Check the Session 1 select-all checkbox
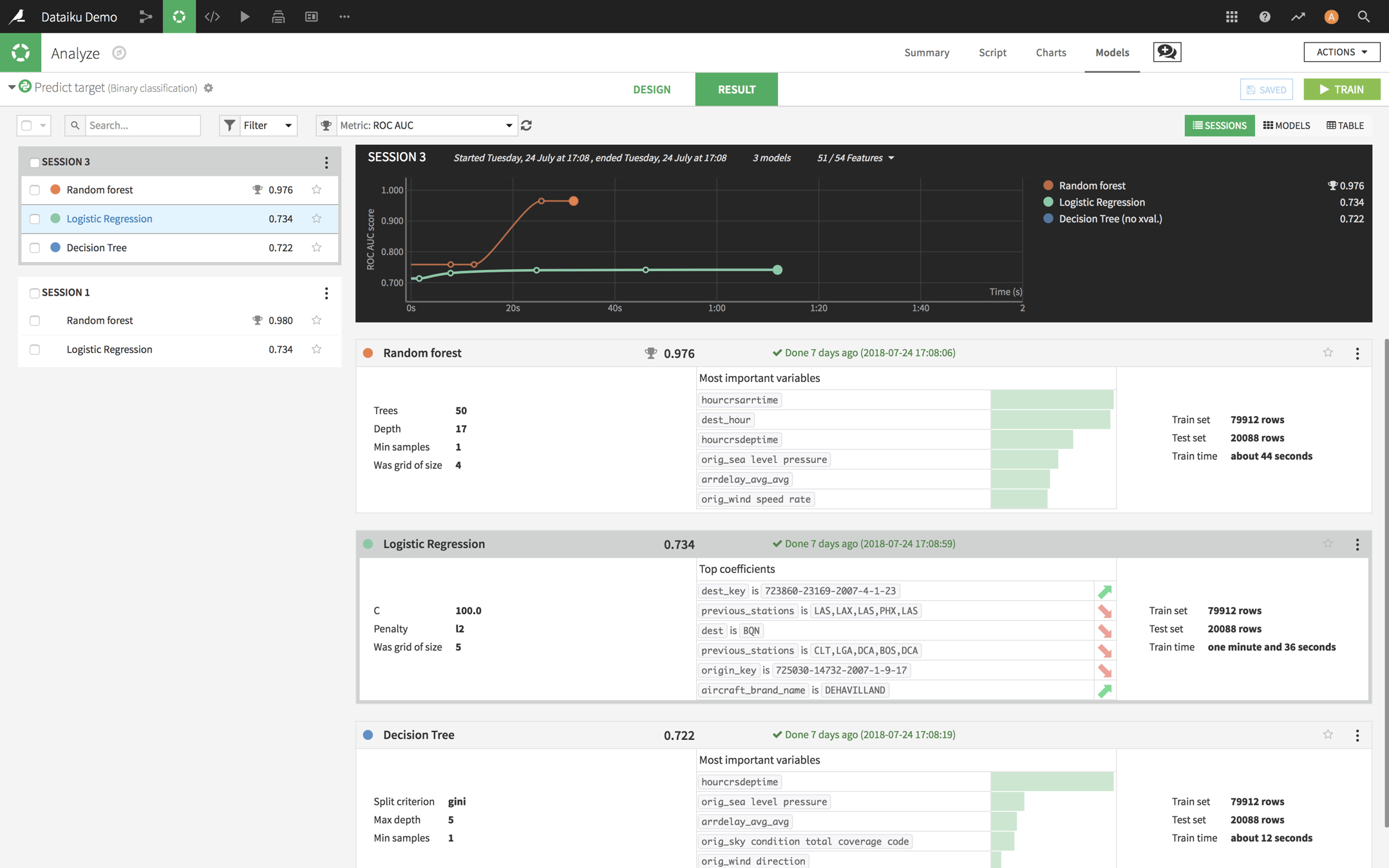 click(x=35, y=293)
